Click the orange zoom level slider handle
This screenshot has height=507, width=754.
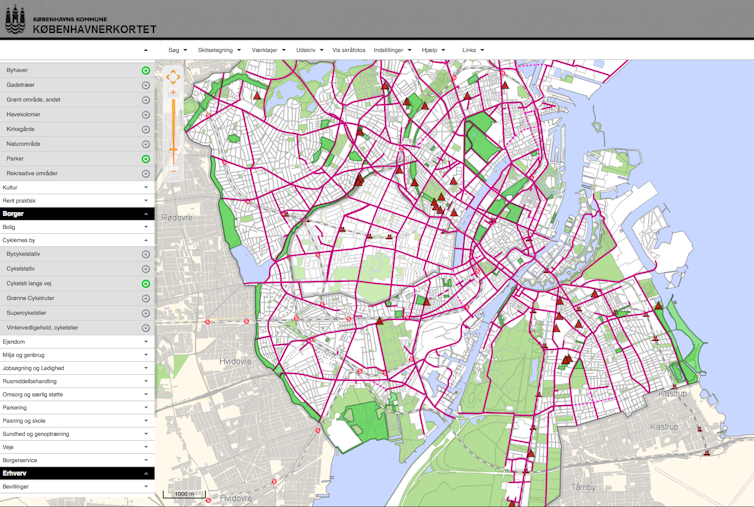pos(173,150)
